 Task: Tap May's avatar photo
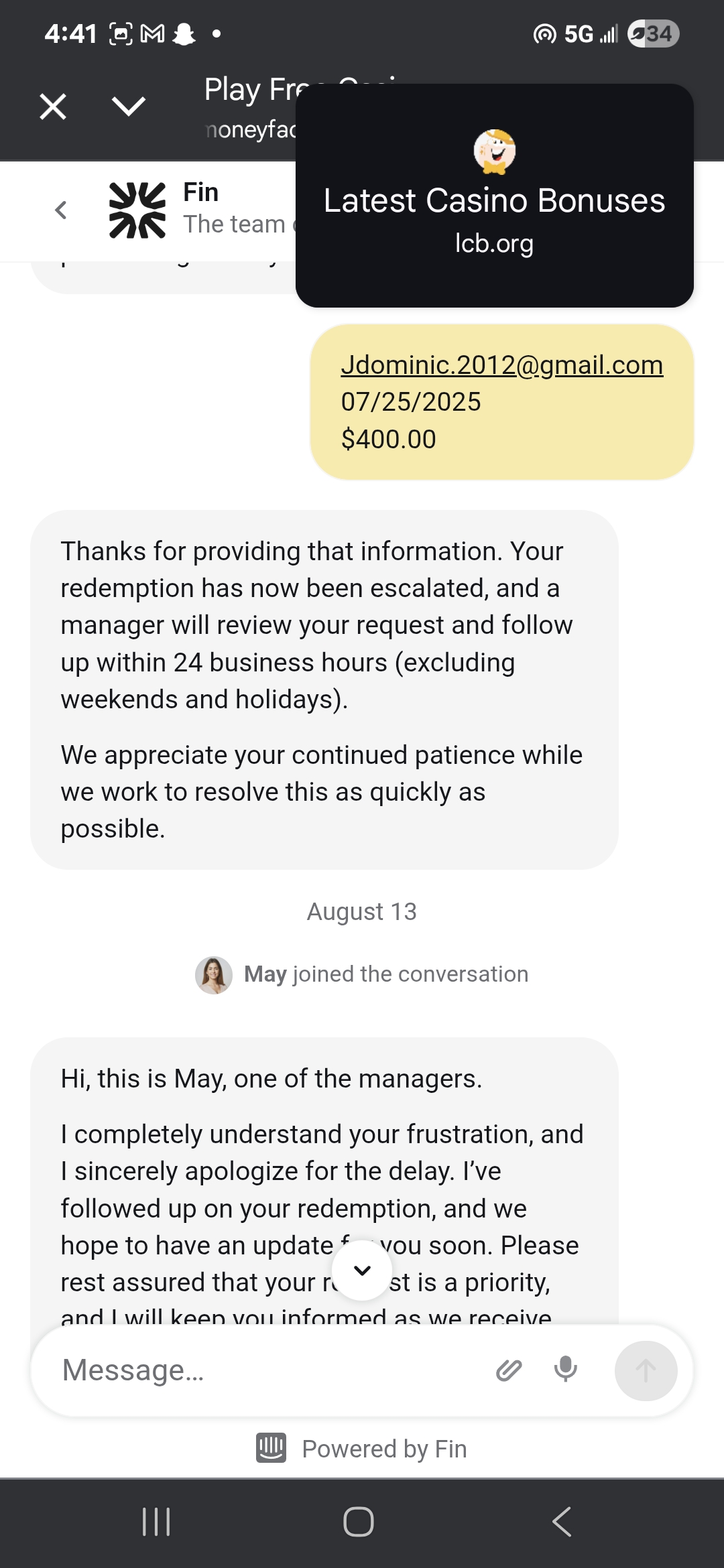214,975
